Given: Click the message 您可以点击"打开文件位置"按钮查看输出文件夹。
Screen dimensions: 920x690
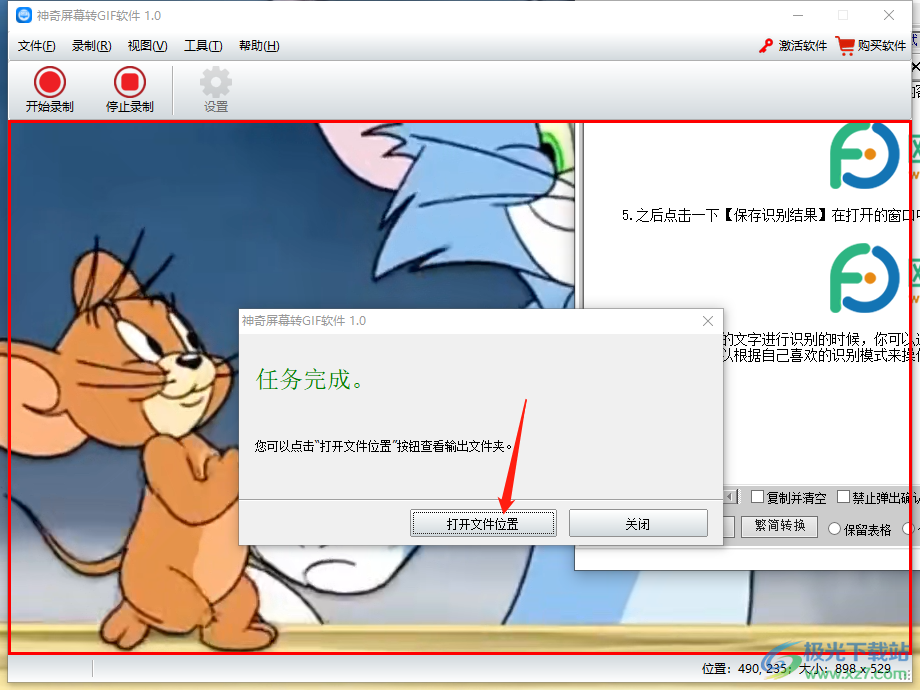Looking at the screenshot, I should pos(384,447).
